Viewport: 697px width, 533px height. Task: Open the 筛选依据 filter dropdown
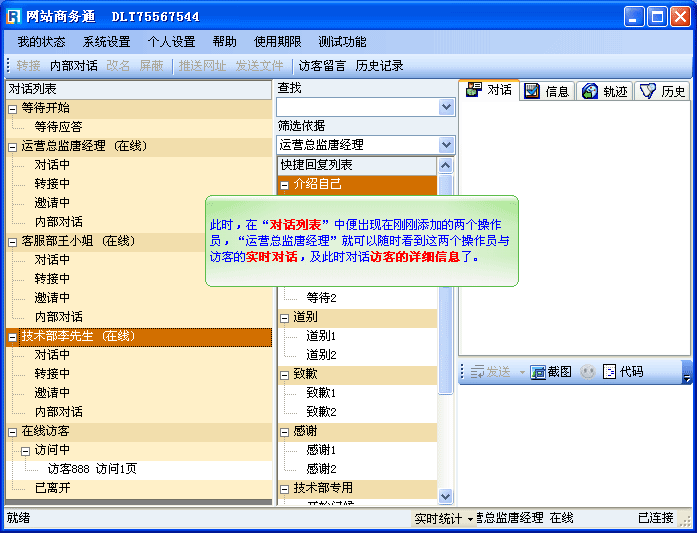[446, 145]
